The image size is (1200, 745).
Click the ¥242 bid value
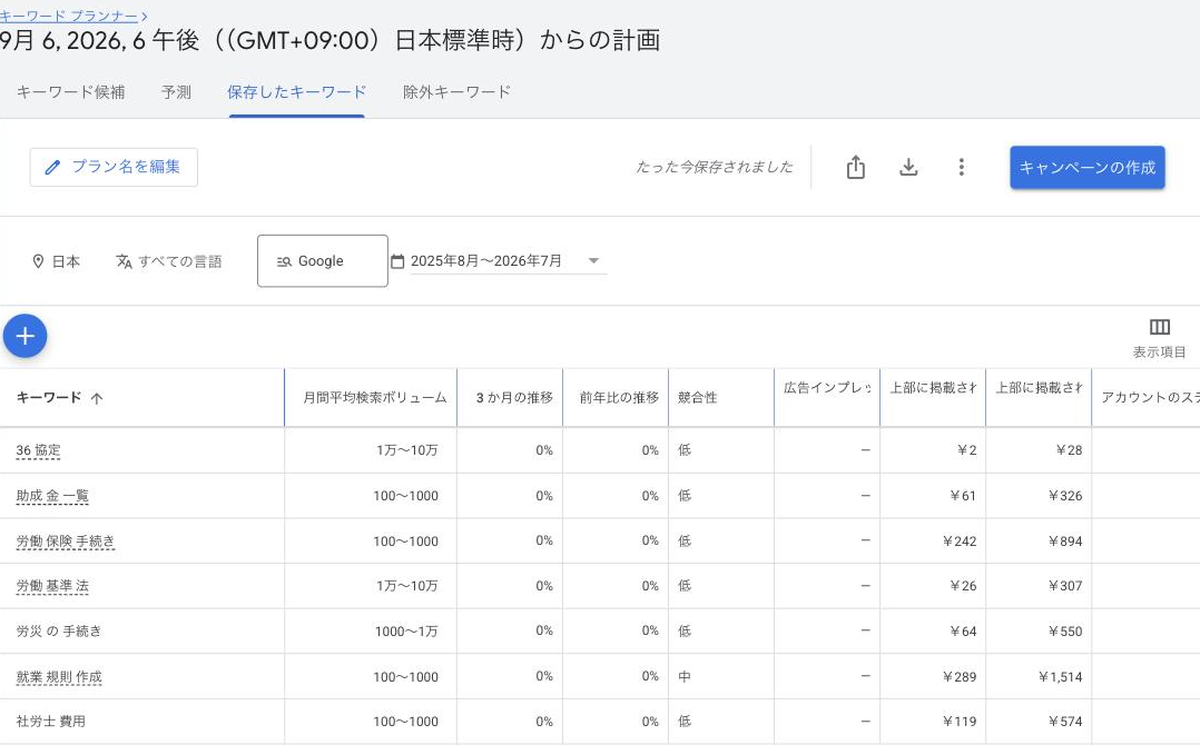(x=959, y=541)
